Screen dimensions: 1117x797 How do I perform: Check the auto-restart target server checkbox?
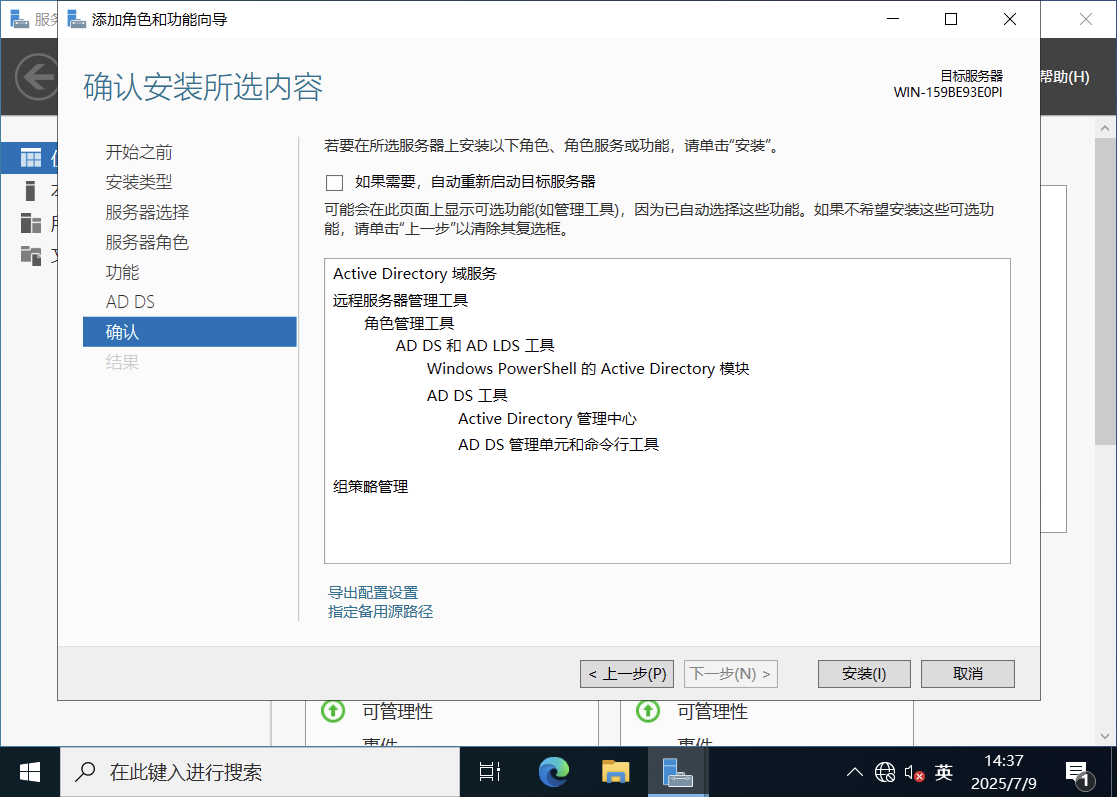(334, 182)
